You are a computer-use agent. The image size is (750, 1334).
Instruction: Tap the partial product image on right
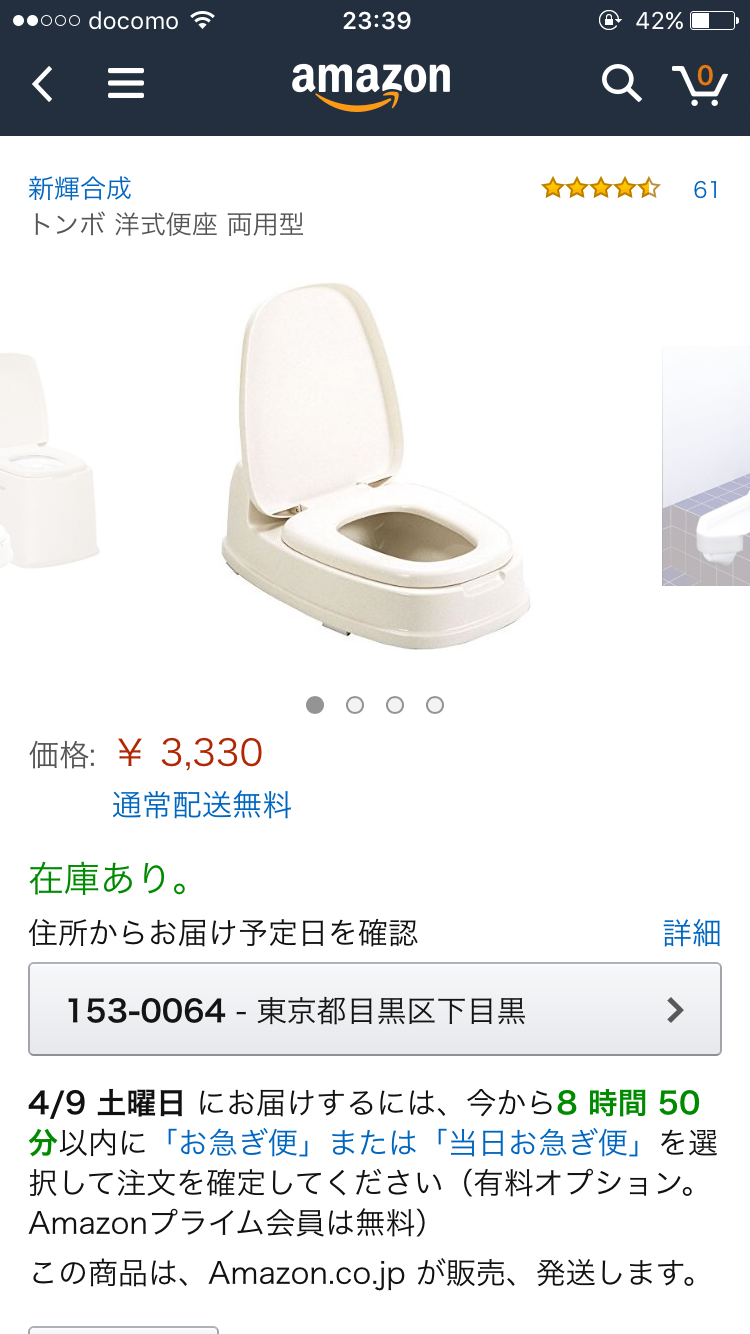tap(706, 466)
